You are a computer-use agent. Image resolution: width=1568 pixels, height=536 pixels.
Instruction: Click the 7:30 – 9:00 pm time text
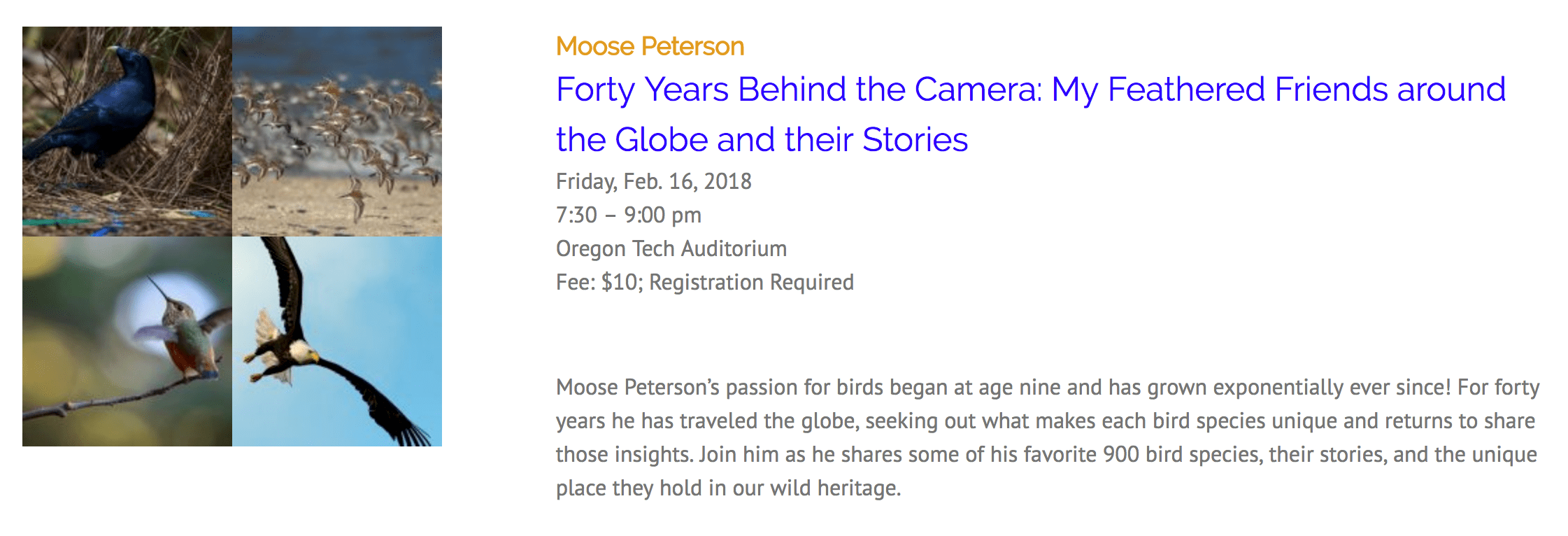click(x=628, y=215)
